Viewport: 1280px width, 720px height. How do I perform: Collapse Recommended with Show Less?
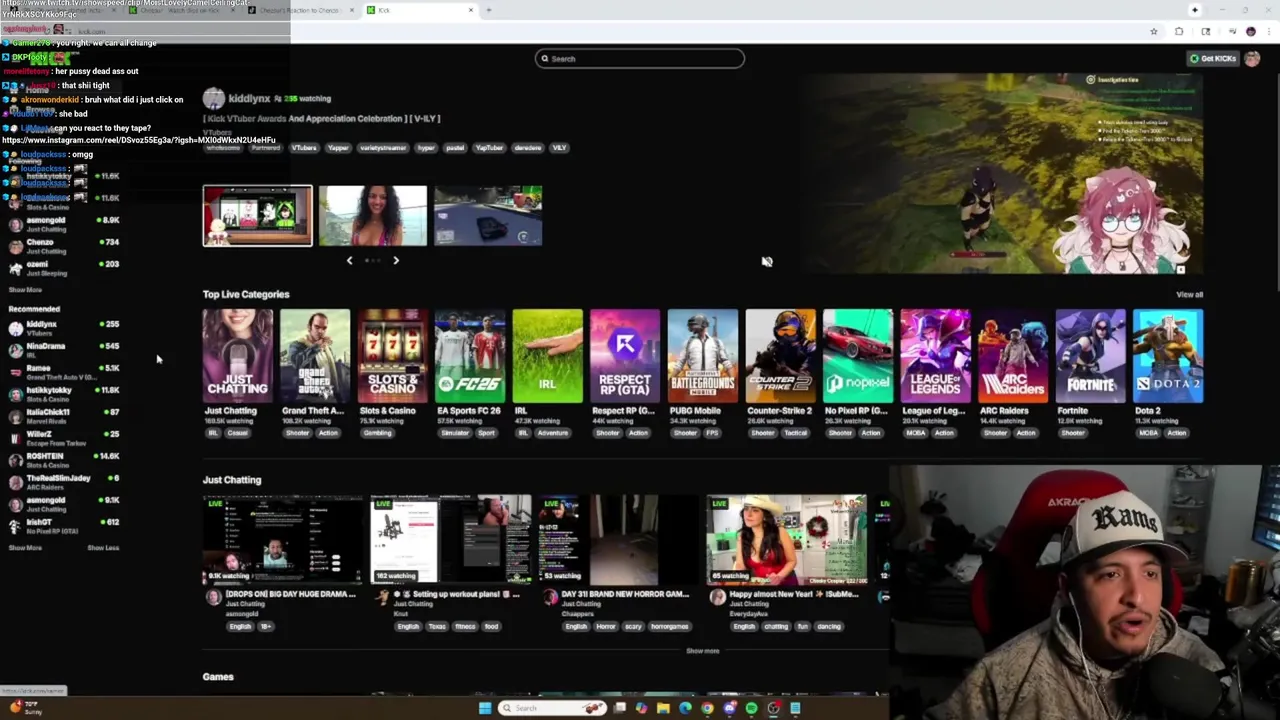pyautogui.click(x=103, y=547)
